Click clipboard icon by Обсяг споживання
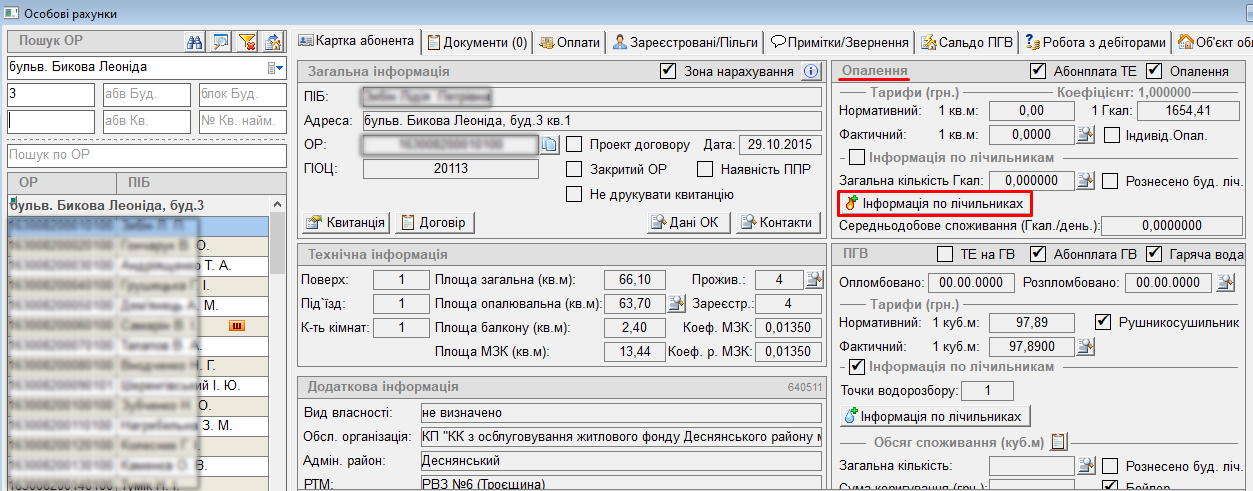Screen dimensions: 1253x491 tap(1058, 441)
